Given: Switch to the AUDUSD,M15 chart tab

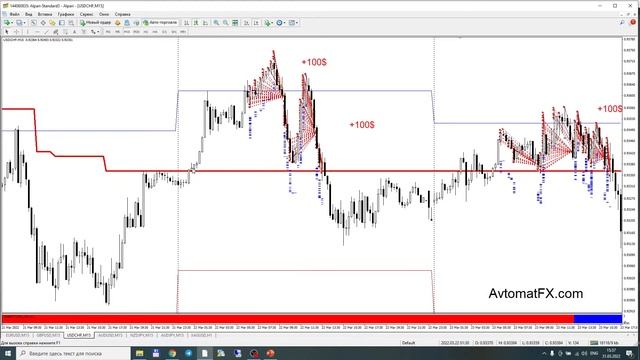Looking at the screenshot, I should pos(110,335).
